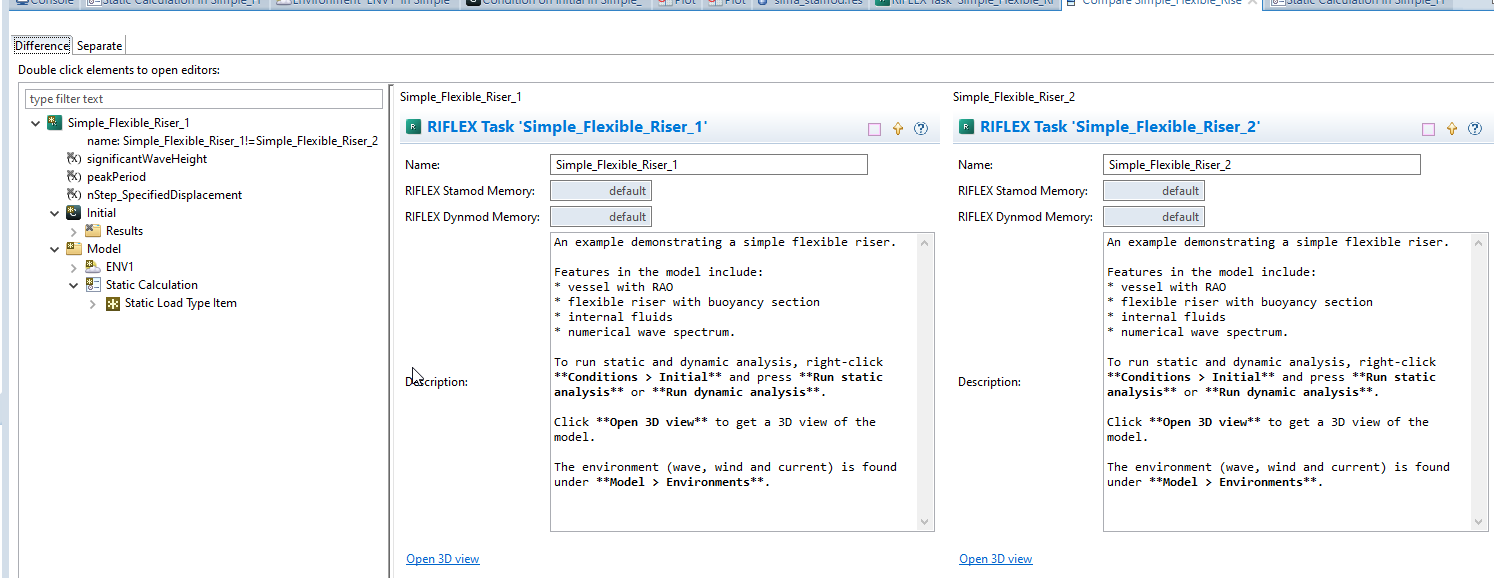
Task: Click the help icon in Simple_Flexible_Riser_1 panel
Action: point(921,128)
